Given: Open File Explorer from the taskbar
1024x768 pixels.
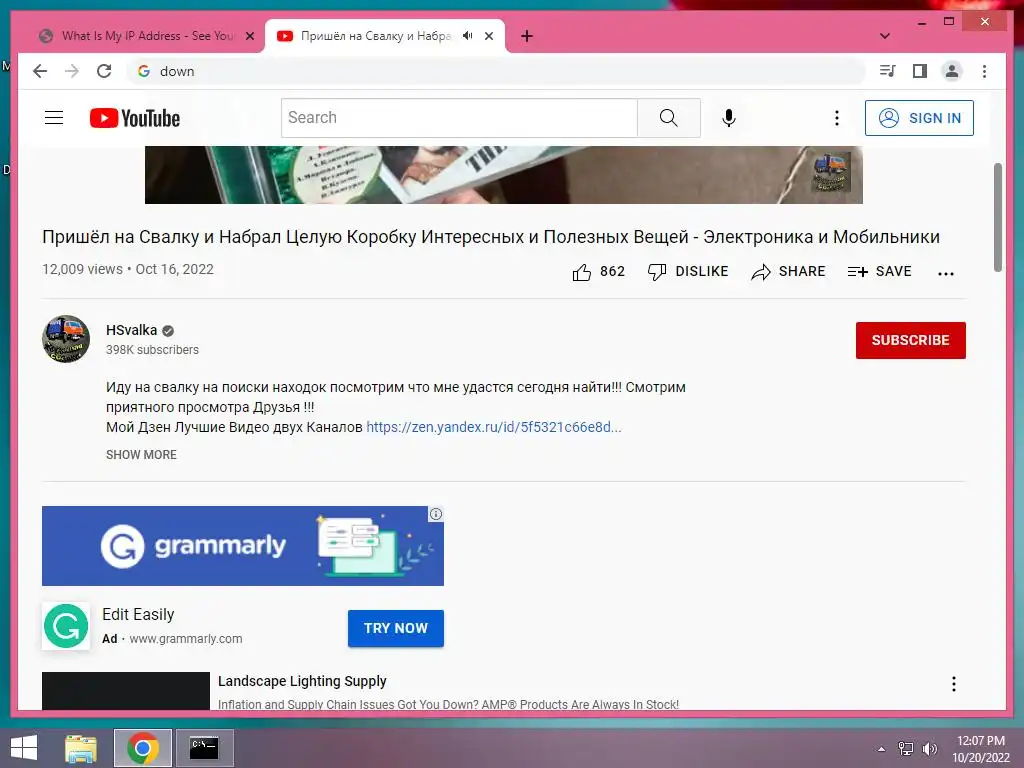Looking at the screenshot, I should (81, 748).
